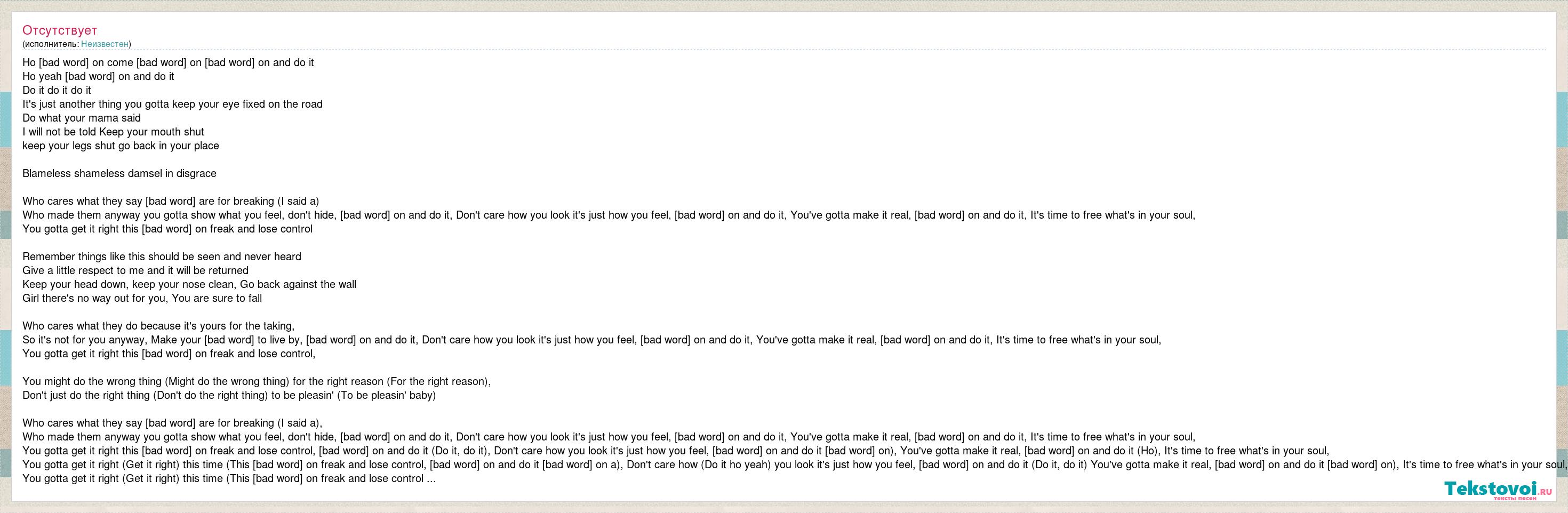Click the исполнитель label text
The width and height of the screenshot is (1568, 513).
tap(51, 44)
